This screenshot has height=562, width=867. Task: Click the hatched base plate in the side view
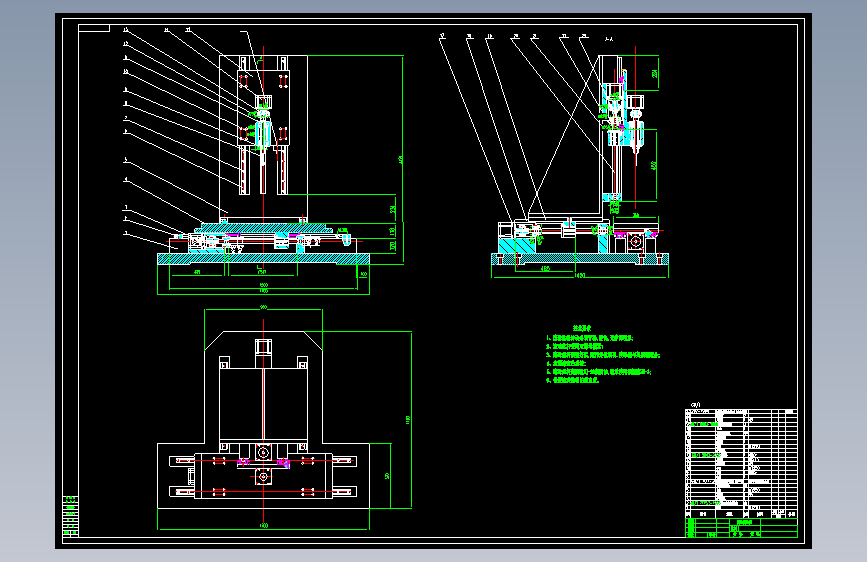pos(580,258)
